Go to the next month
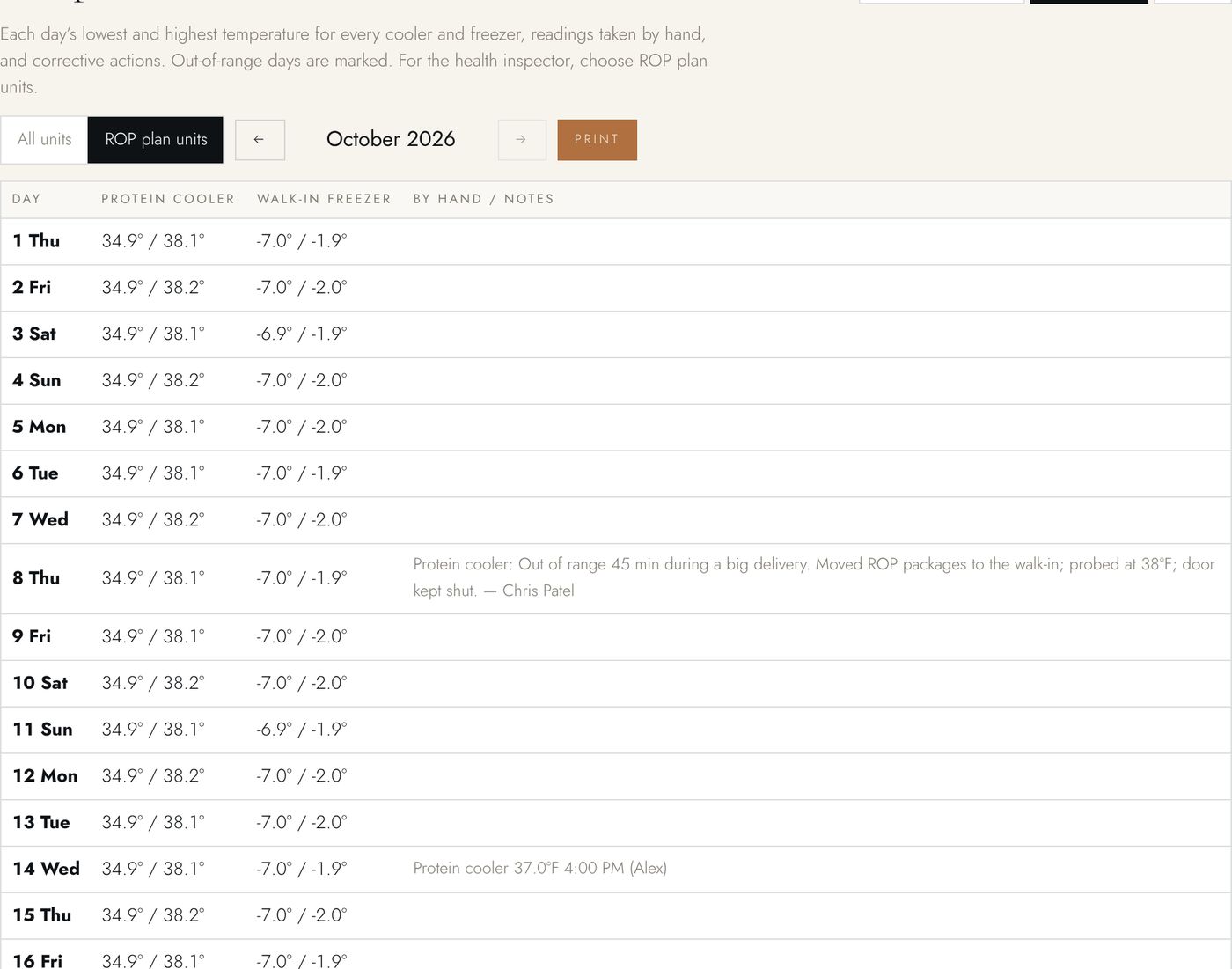1232x969 pixels. tap(522, 140)
